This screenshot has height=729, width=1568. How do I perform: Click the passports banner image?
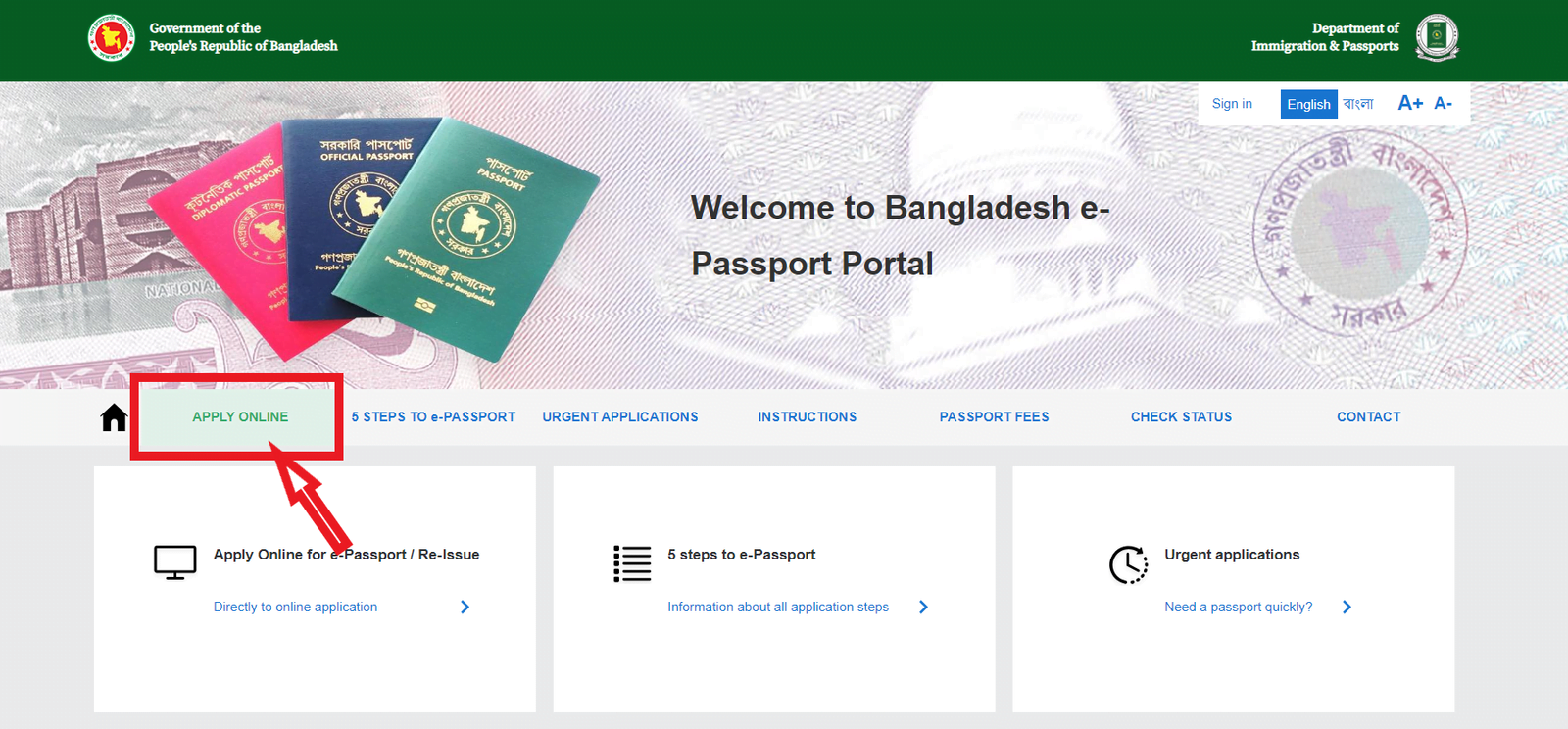coord(372,238)
